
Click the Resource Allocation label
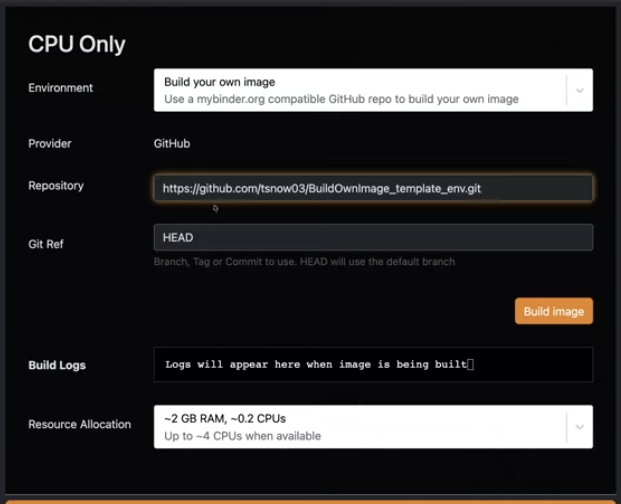coord(79,424)
